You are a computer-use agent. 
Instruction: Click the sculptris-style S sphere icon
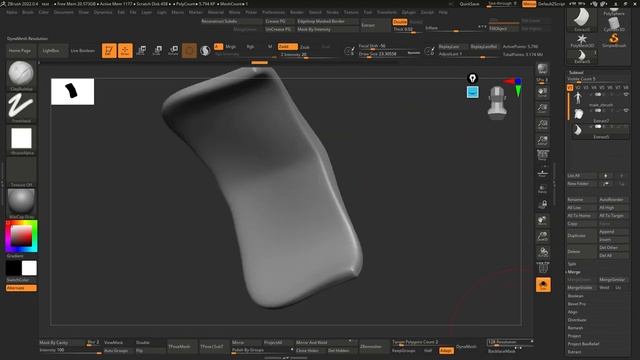pyautogui.click(x=205, y=51)
